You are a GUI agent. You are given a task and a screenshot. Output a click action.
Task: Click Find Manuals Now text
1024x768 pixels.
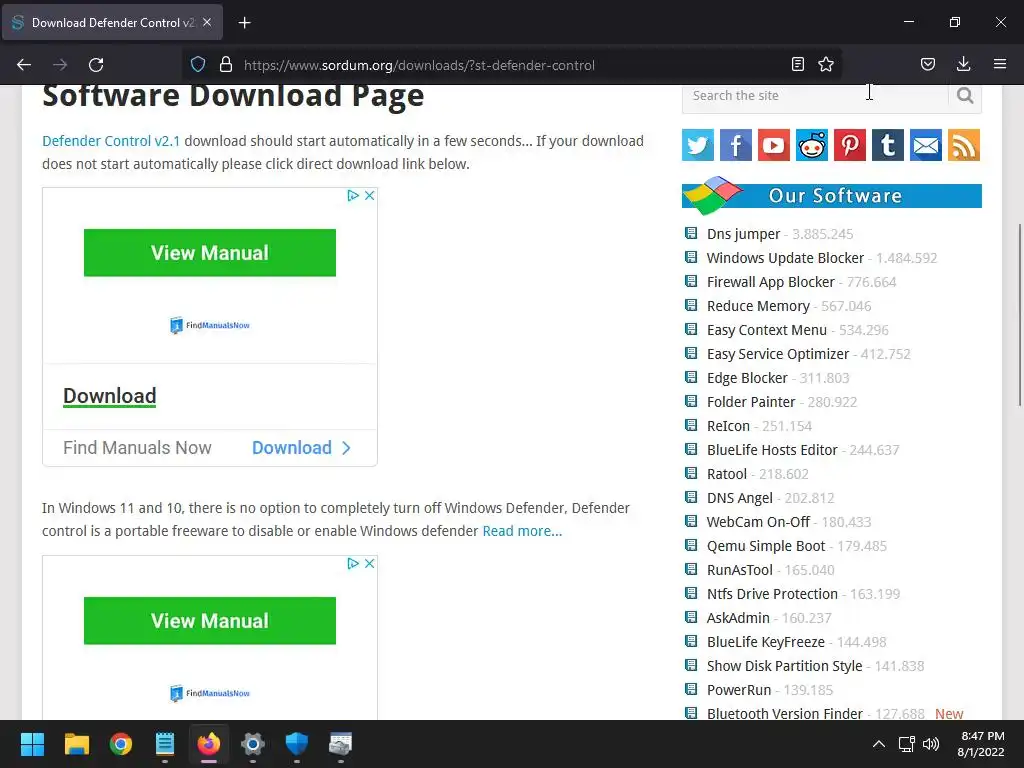click(x=137, y=448)
